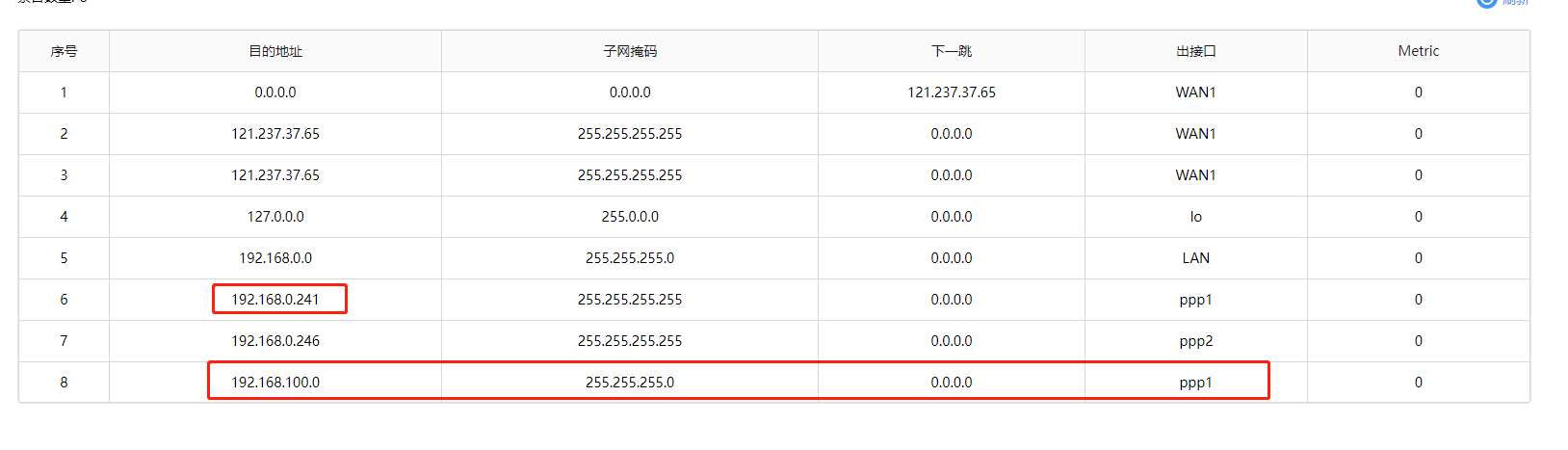Select destination address 192.168.0.241
Viewport: 1568px width, 450px height.
tap(275, 300)
